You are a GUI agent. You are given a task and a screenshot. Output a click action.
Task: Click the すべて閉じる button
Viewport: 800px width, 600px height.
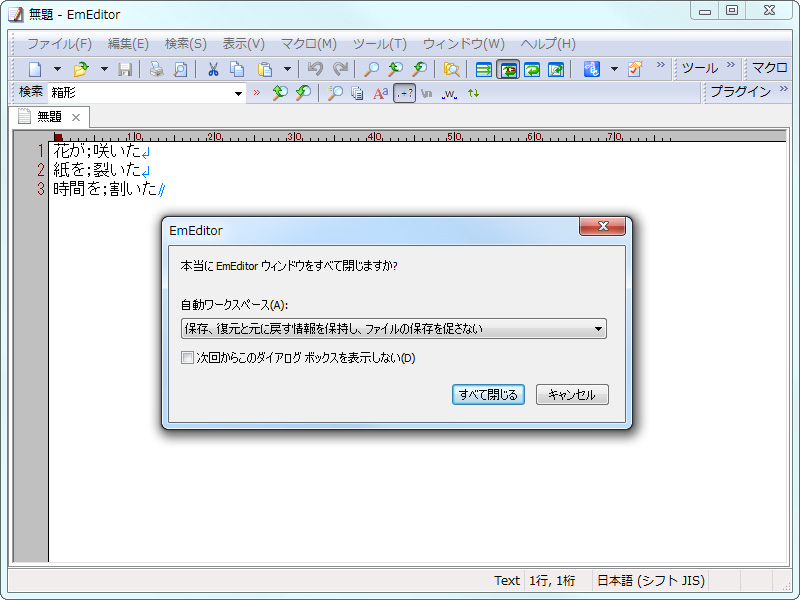488,394
